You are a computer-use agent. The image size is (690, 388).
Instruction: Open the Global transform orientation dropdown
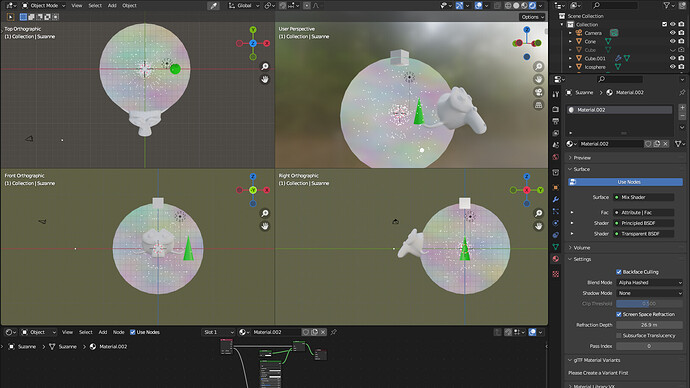(x=244, y=6)
